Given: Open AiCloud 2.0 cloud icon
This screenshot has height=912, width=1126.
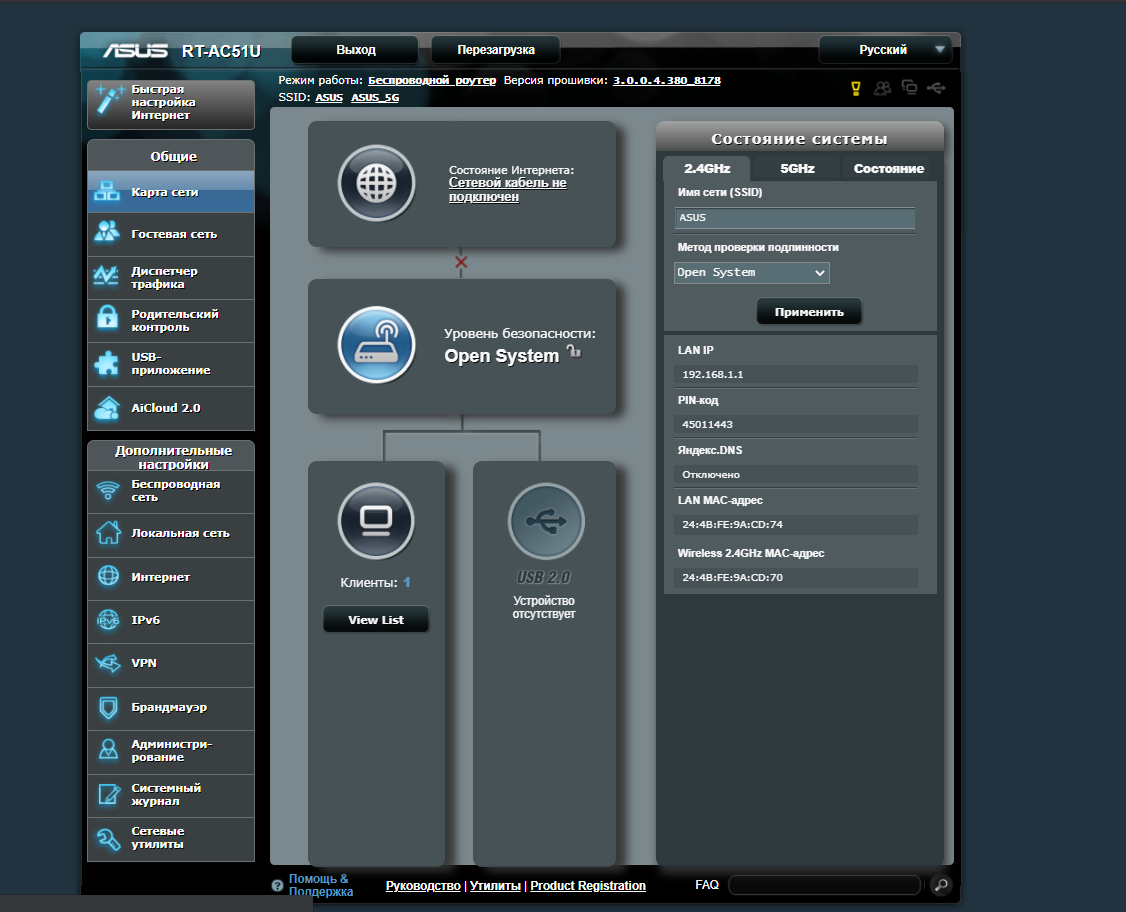Looking at the screenshot, I should point(107,408).
